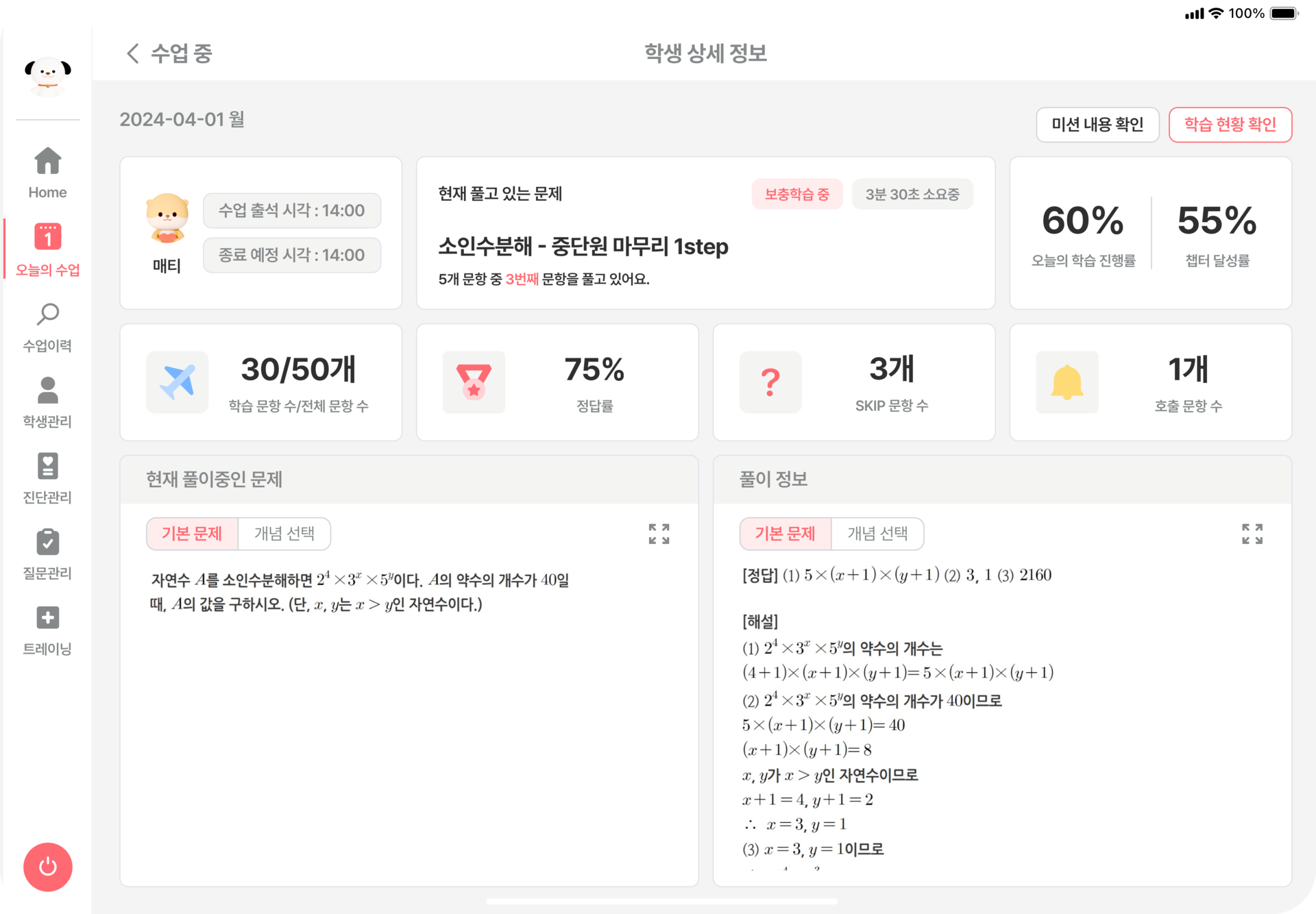Screen dimensions: 1316x914
Task: Click the 미션 내용 확인 button
Action: point(1097,125)
